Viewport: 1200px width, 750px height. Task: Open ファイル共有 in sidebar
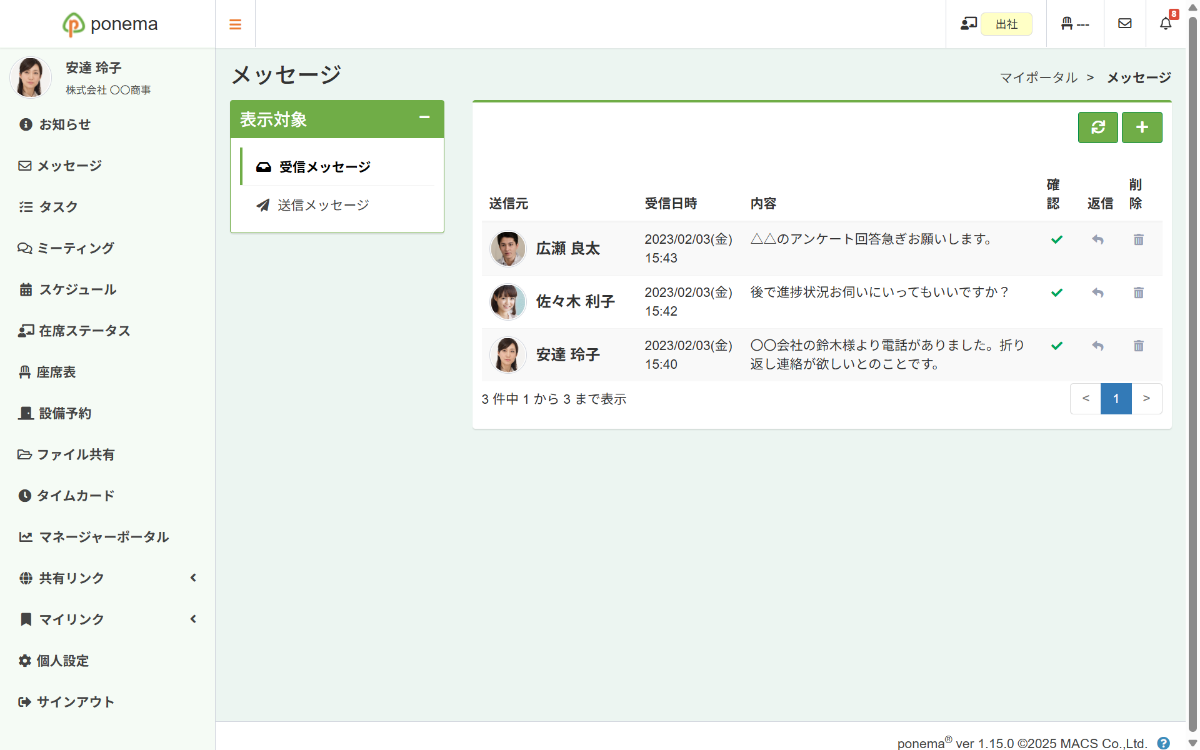(107, 454)
